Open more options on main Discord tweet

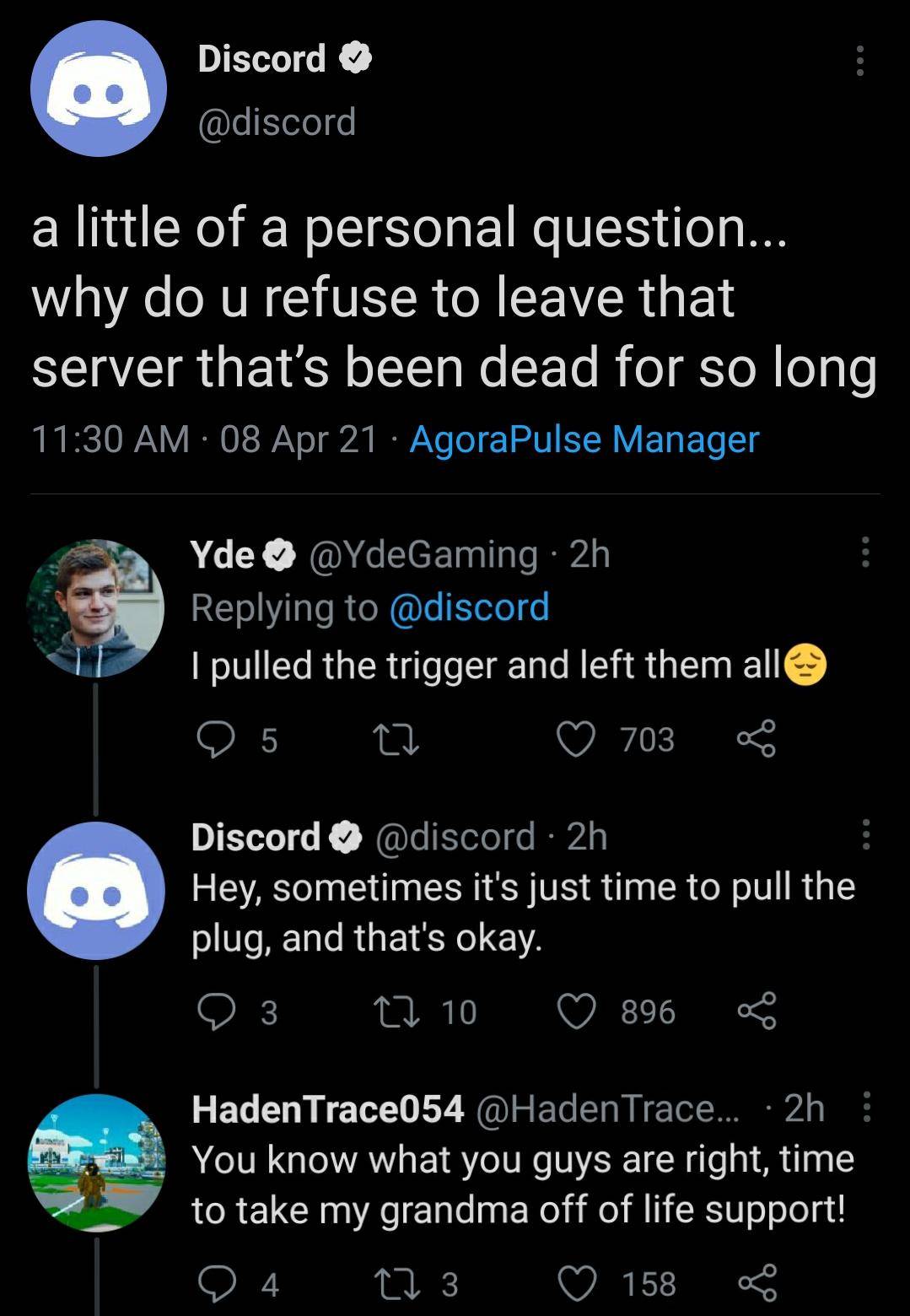(x=859, y=61)
